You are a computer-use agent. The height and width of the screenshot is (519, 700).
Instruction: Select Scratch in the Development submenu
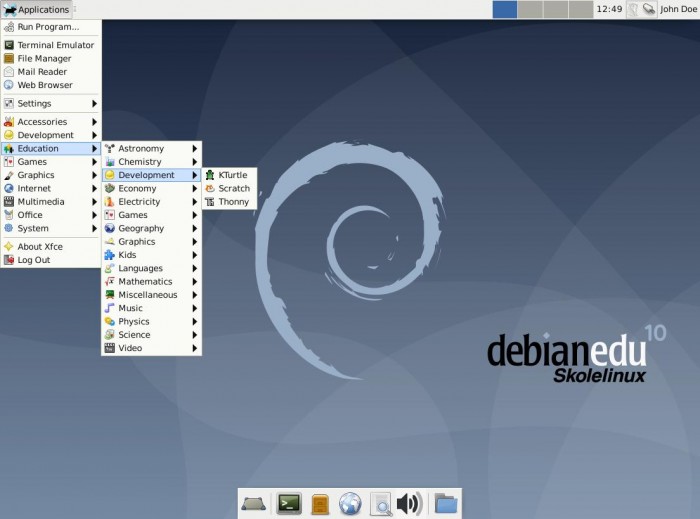click(233, 188)
